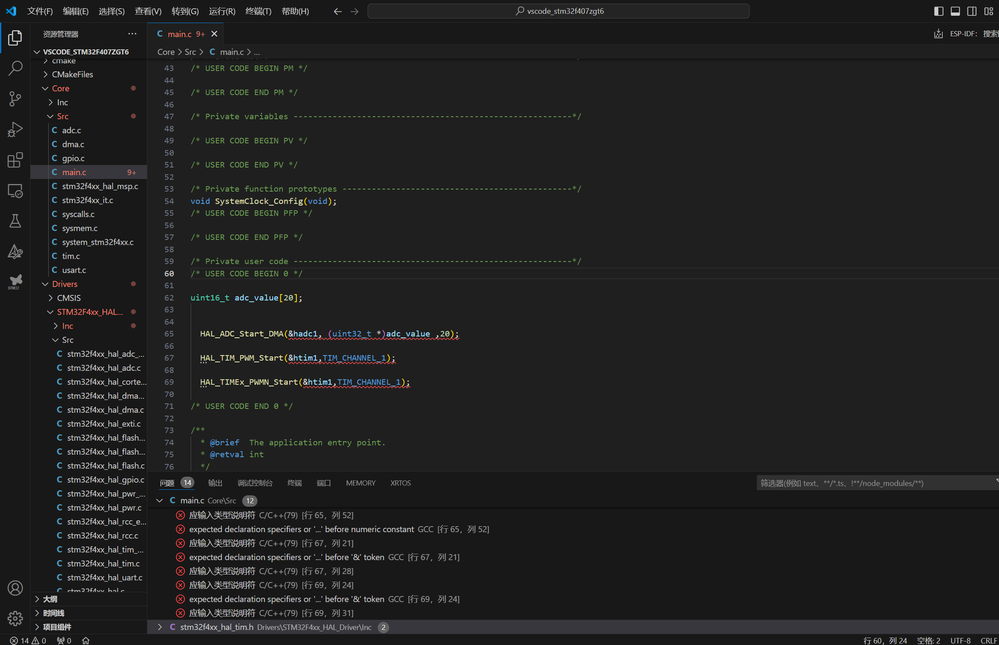Image resolution: width=999 pixels, height=645 pixels.
Task: Click the go back navigation arrow
Action: (337, 11)
